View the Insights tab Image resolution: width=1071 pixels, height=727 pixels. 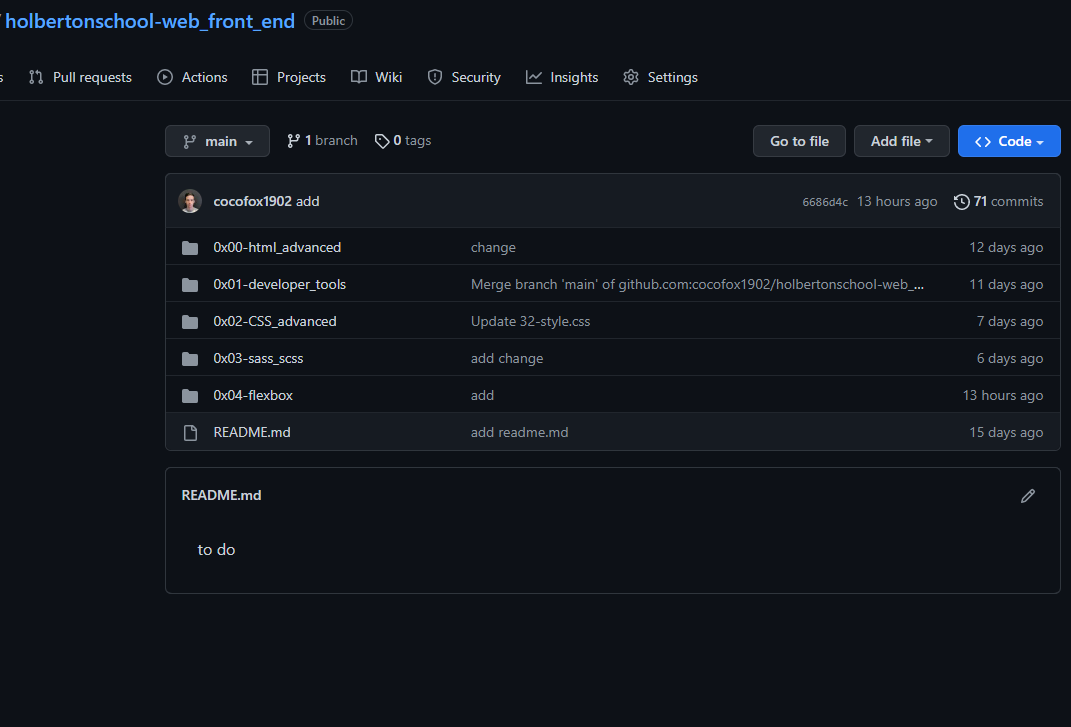pos(561,77)
